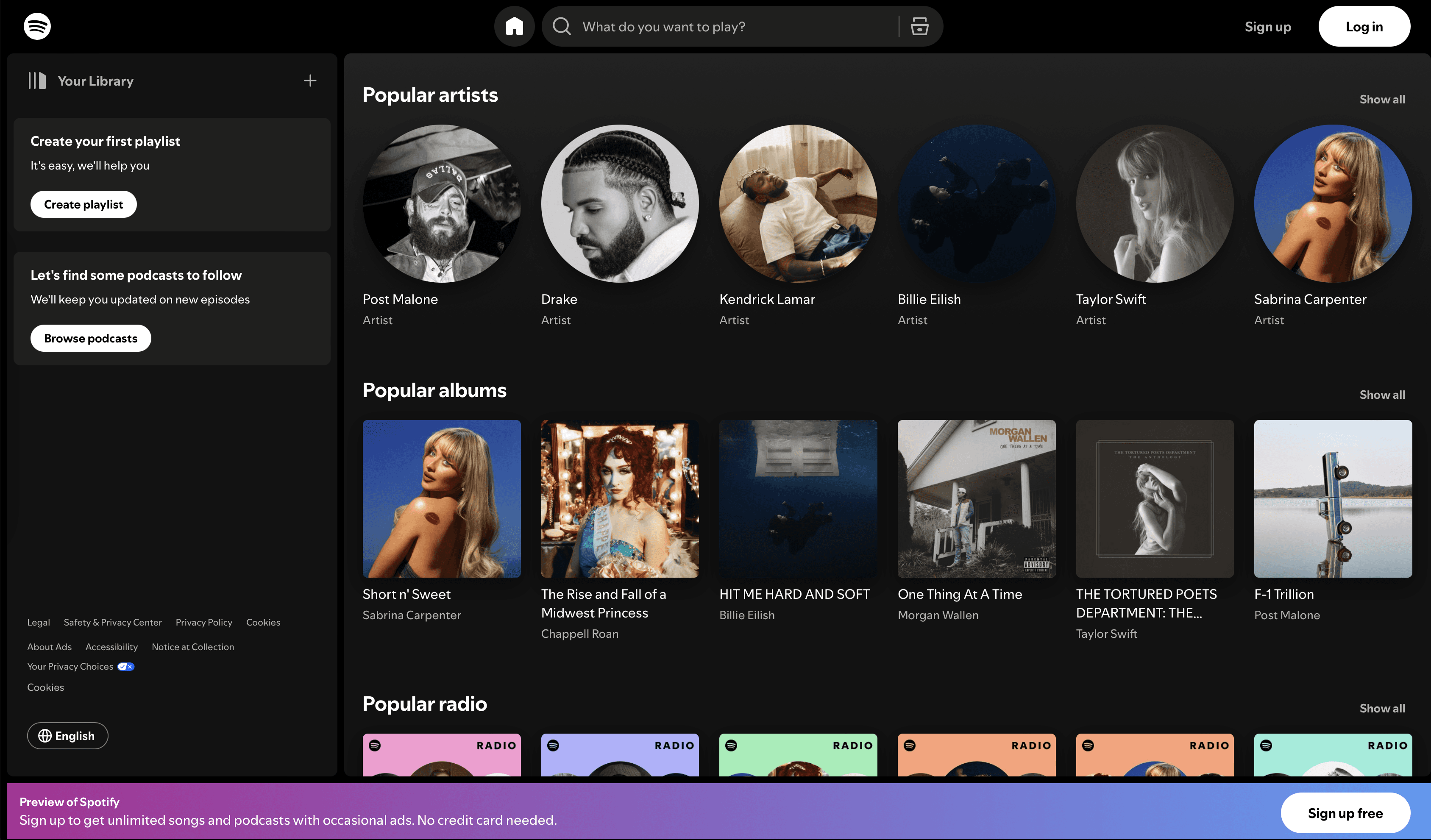Screen dimensions: 1431x840
Task: Open the English language selector
Action: (67, 736)
